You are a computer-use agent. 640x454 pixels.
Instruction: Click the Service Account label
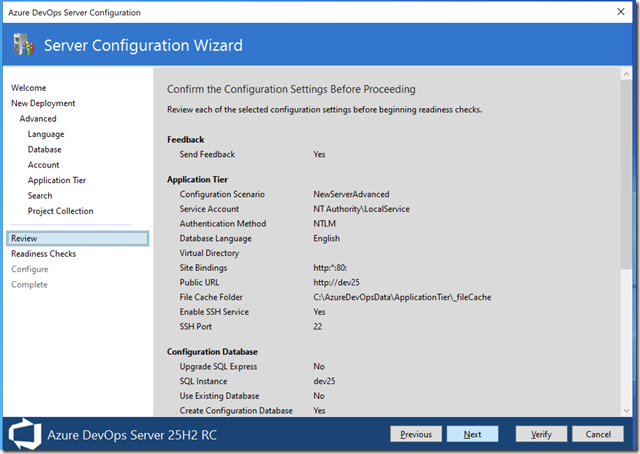tap(209, 209)
